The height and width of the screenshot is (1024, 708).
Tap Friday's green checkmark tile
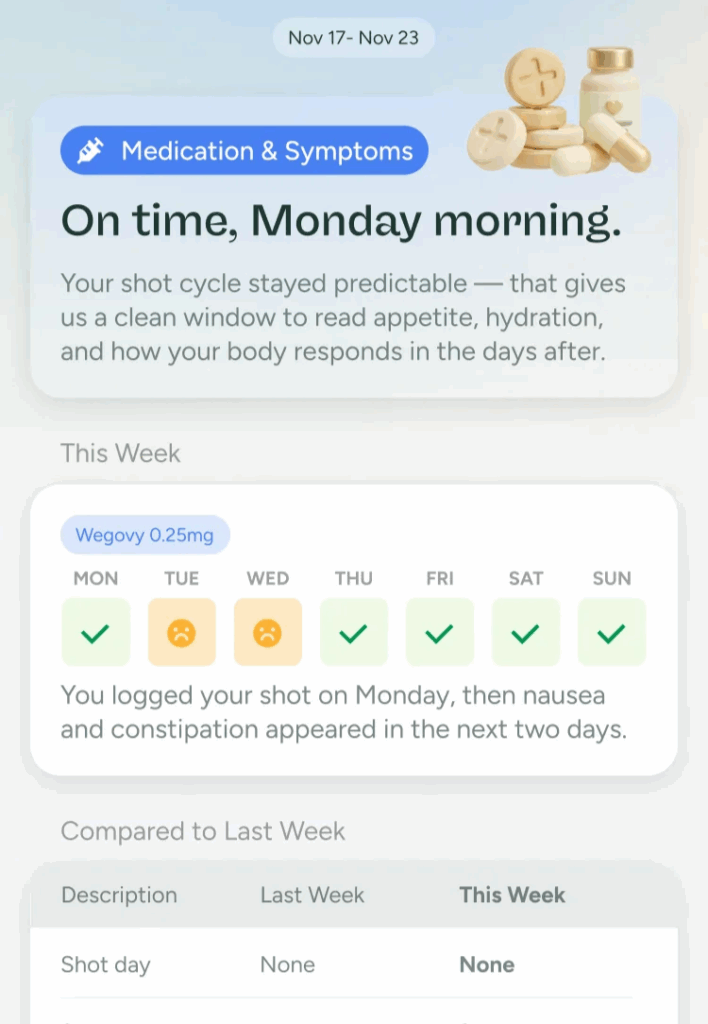tap(440, 632)
